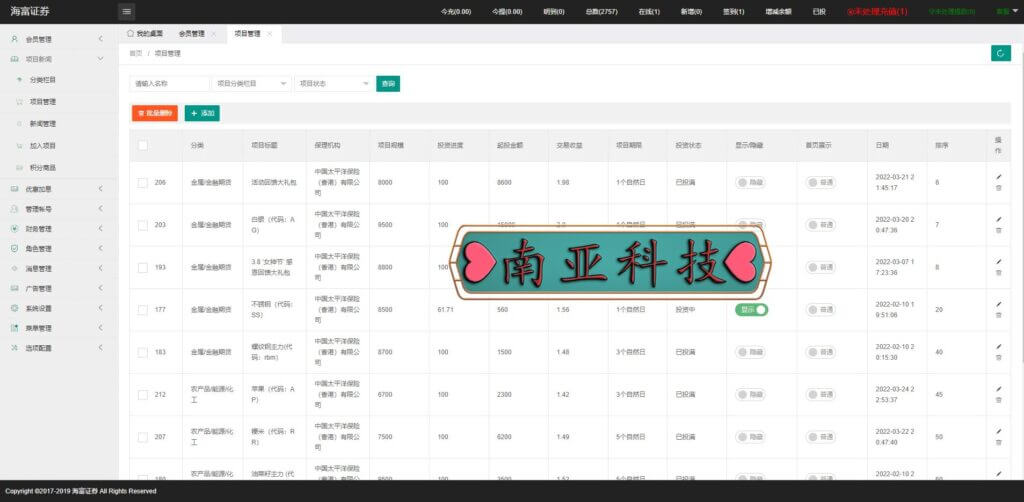Click the 请输入名称 search input field

pos(169,84)
